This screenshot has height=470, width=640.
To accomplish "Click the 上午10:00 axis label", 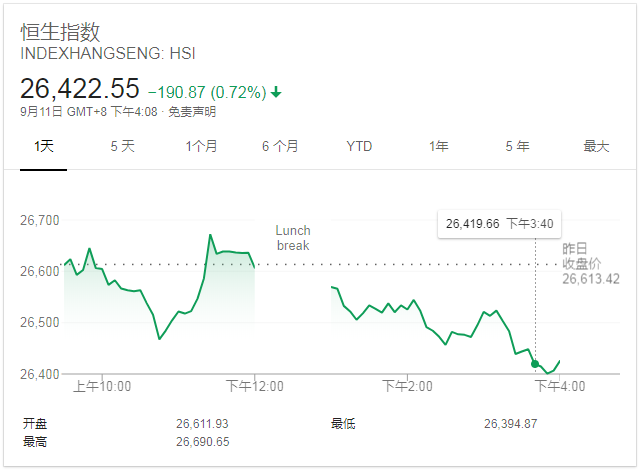I will 102,386.
